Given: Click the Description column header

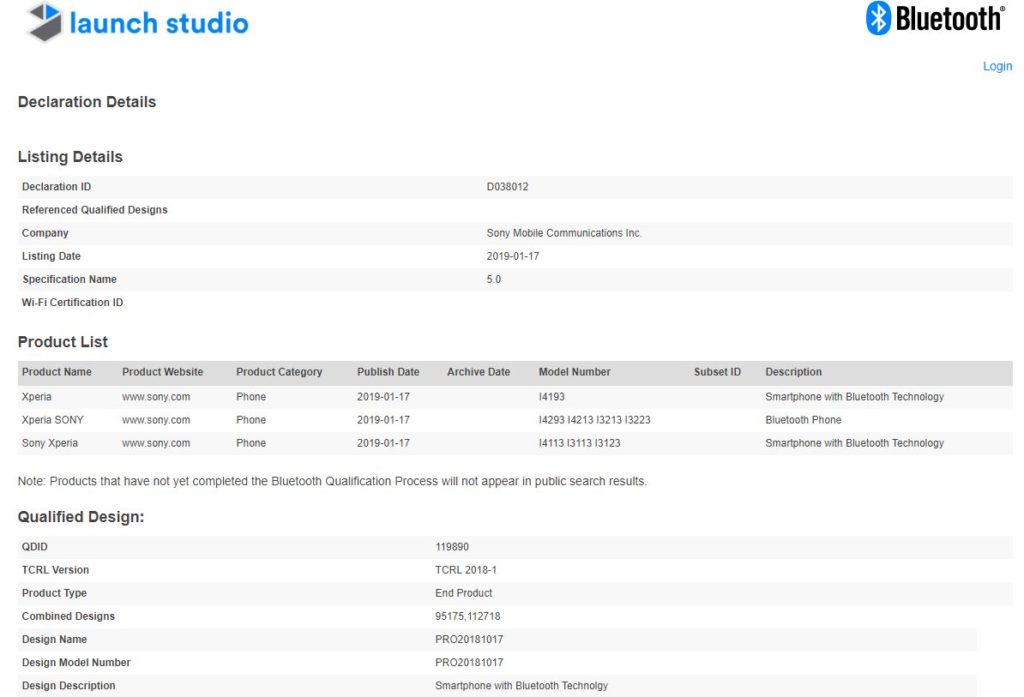Looking at the screenshot, I should click(793, 372).
